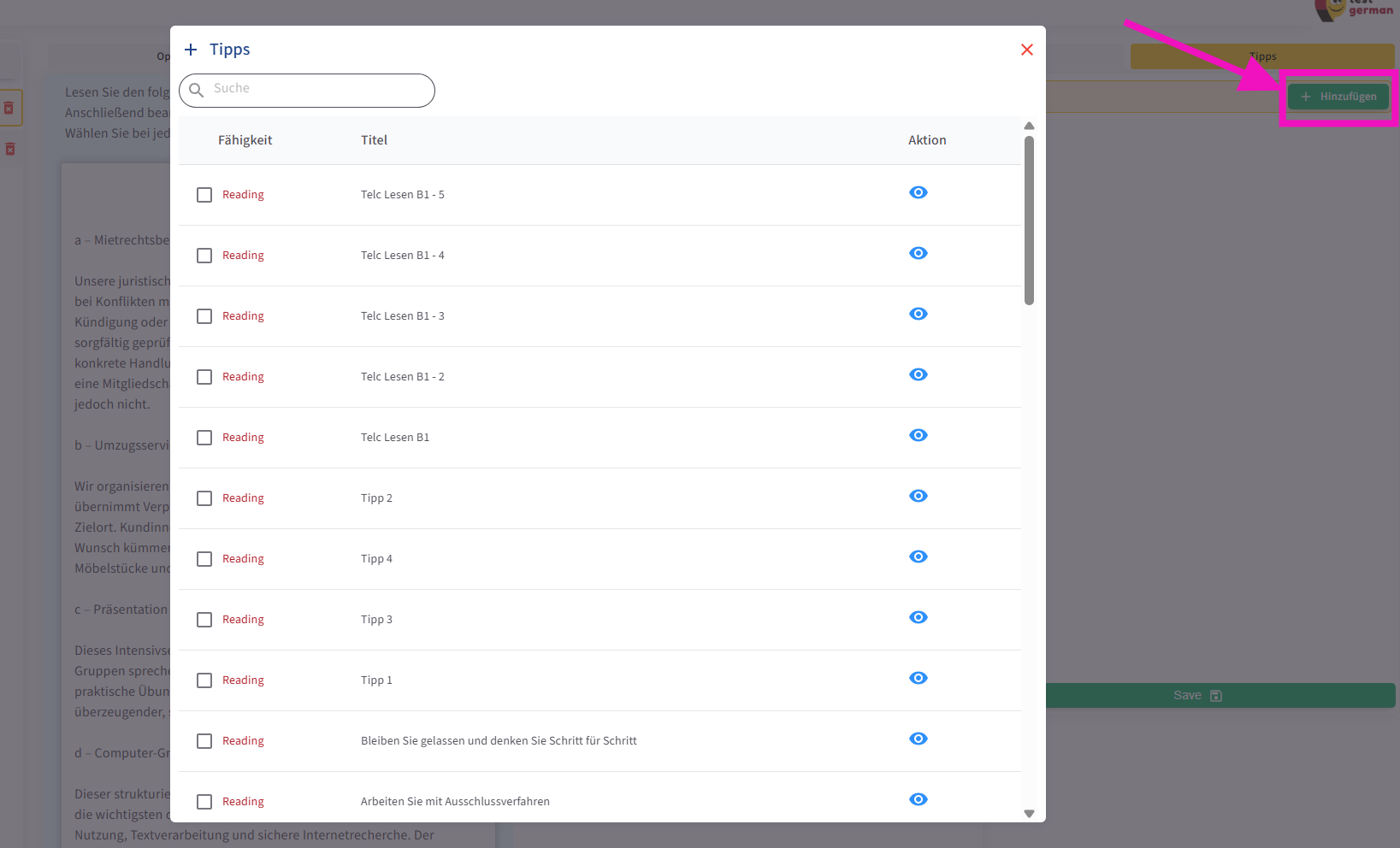
Task: Type in the Suche search field
Action: [316, 89]
